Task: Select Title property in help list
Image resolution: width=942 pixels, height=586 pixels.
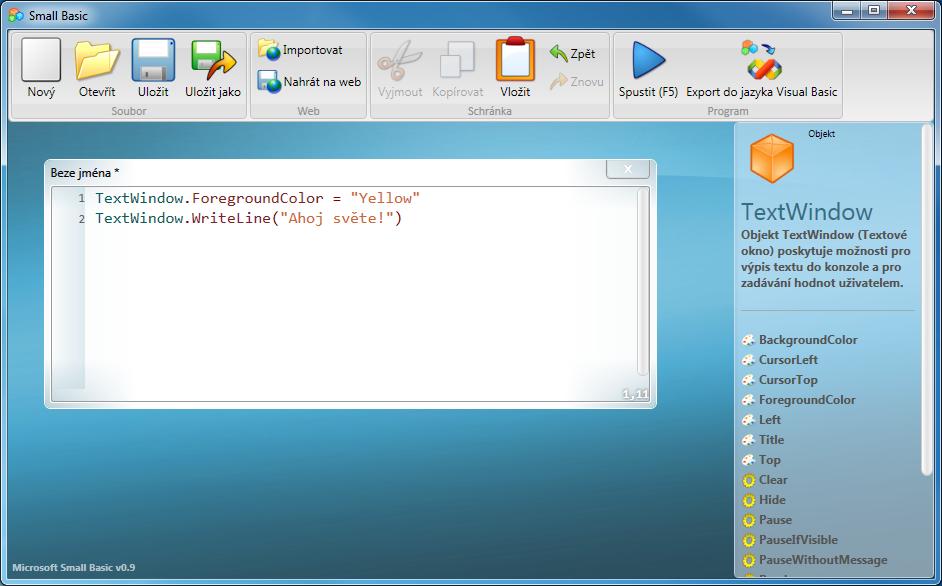Action: 771,439
